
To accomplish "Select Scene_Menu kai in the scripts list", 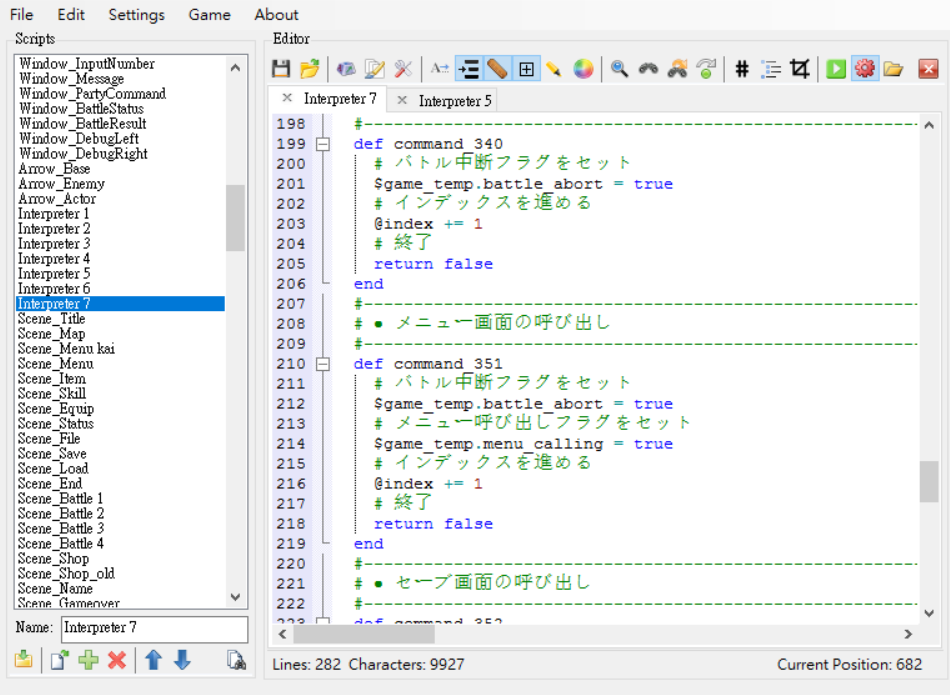I will click(x=120, y=349).
